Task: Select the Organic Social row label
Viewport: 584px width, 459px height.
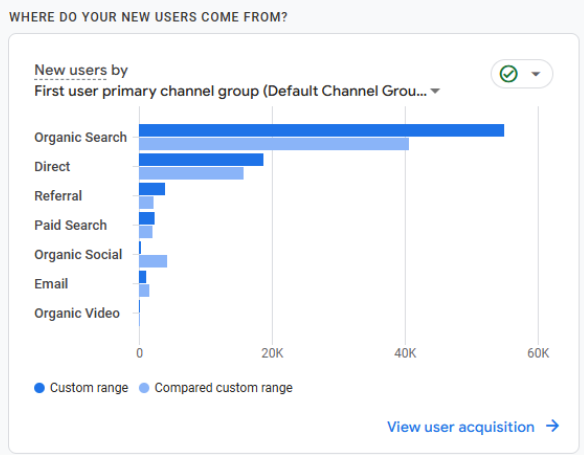Action: 78,254
